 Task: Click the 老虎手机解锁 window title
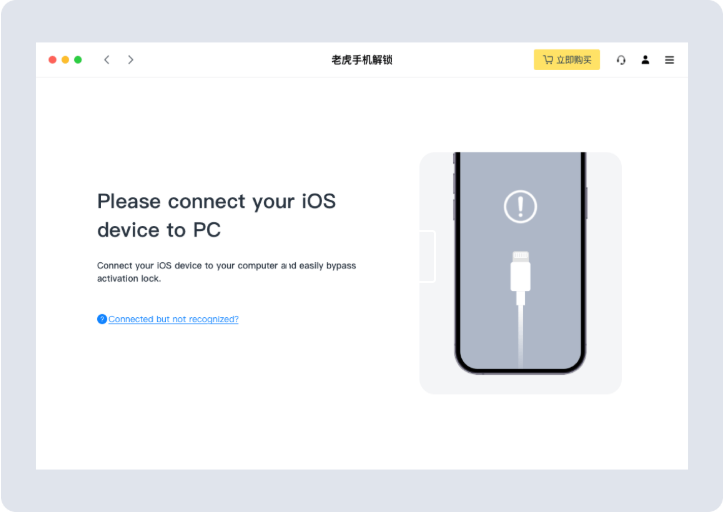[362, 60]
